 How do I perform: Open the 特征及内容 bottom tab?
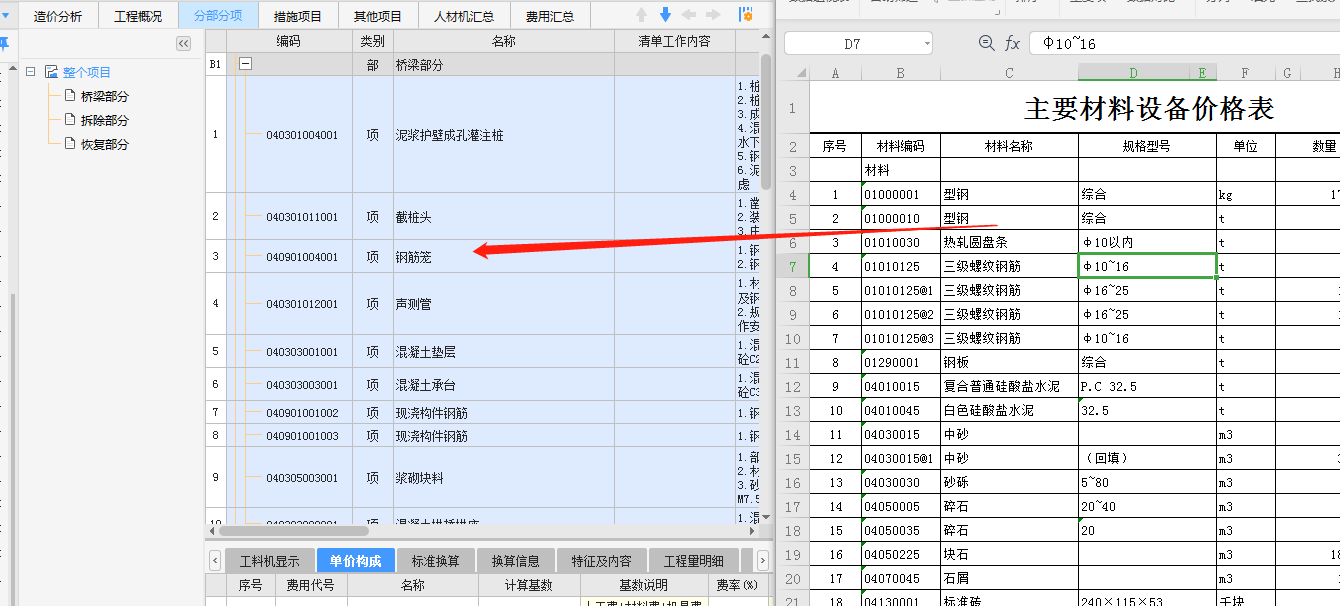click(602, 561)
